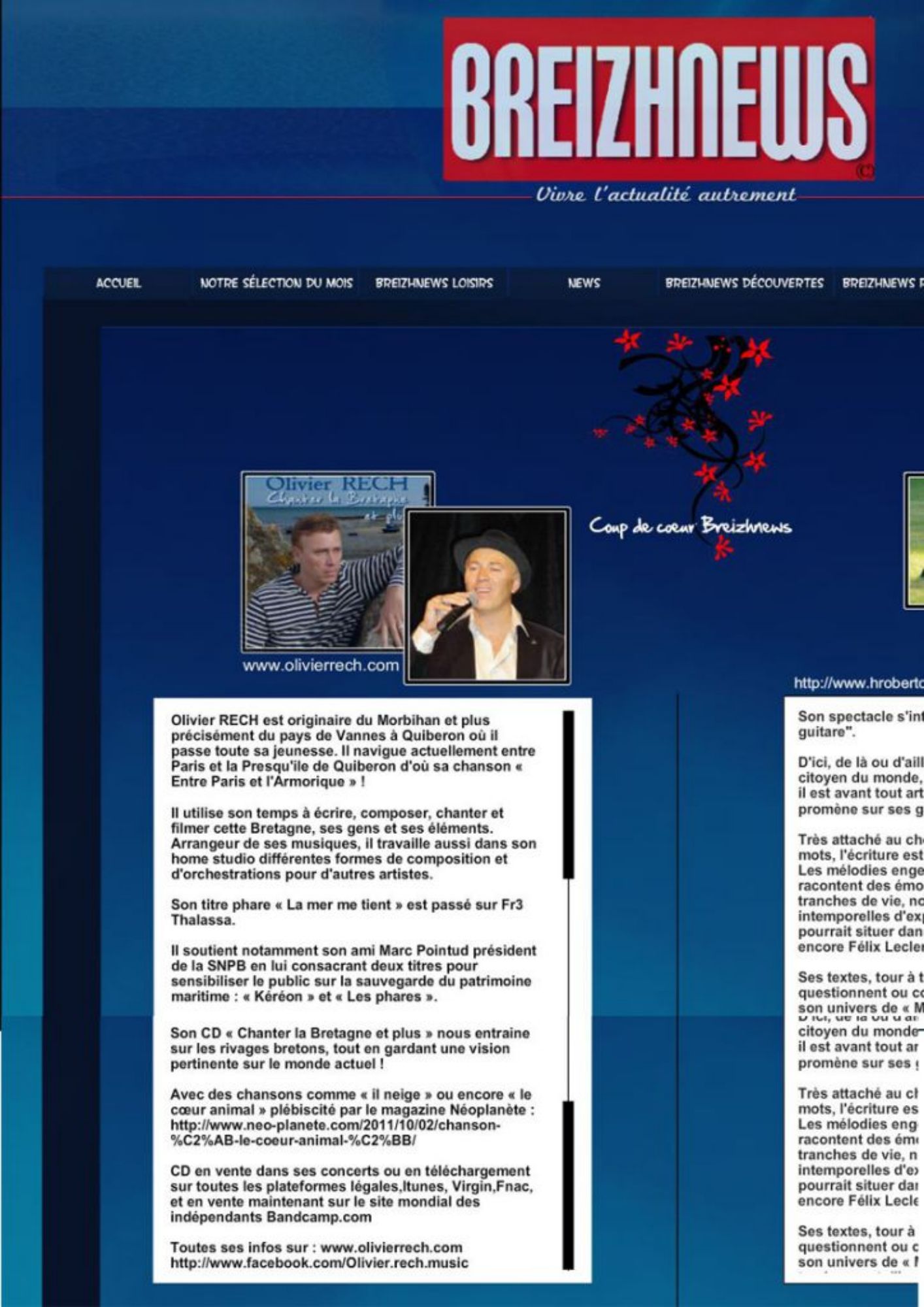Open the NEWS navigation item
Viewport: 924px width, 1307px height.
(584, 283)
